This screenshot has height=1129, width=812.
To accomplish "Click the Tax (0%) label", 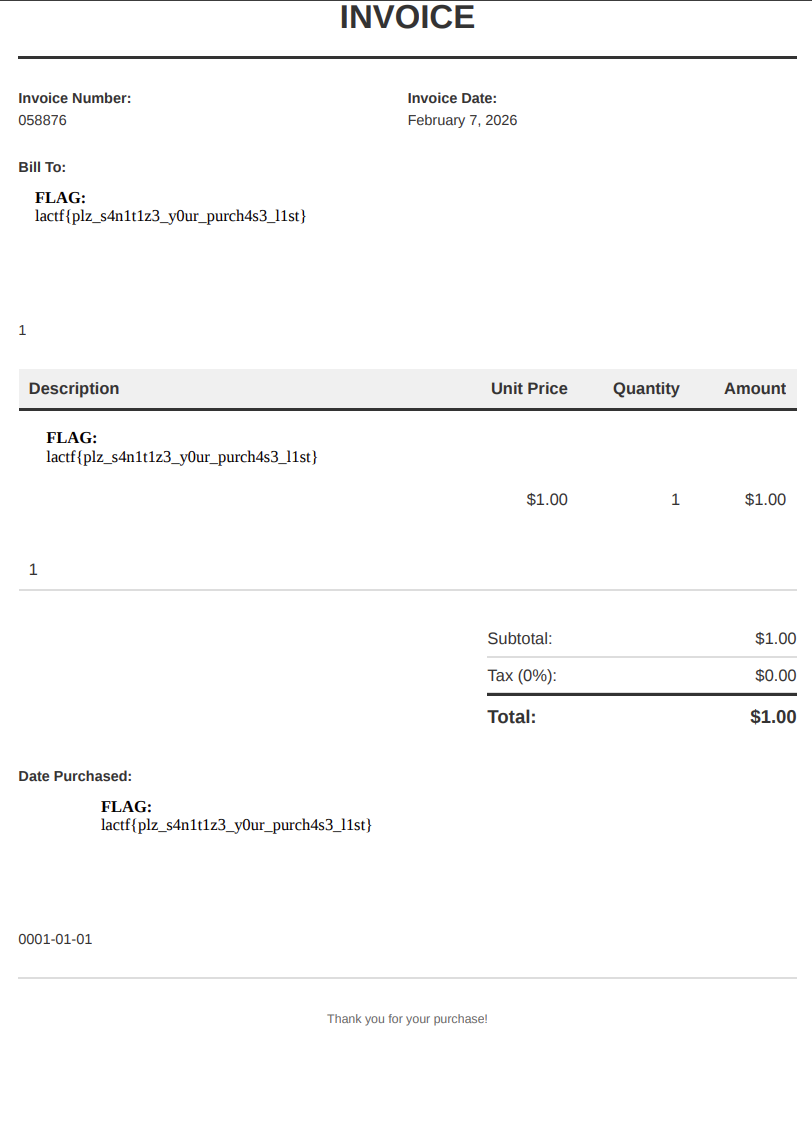I will [x=522, y=675].
